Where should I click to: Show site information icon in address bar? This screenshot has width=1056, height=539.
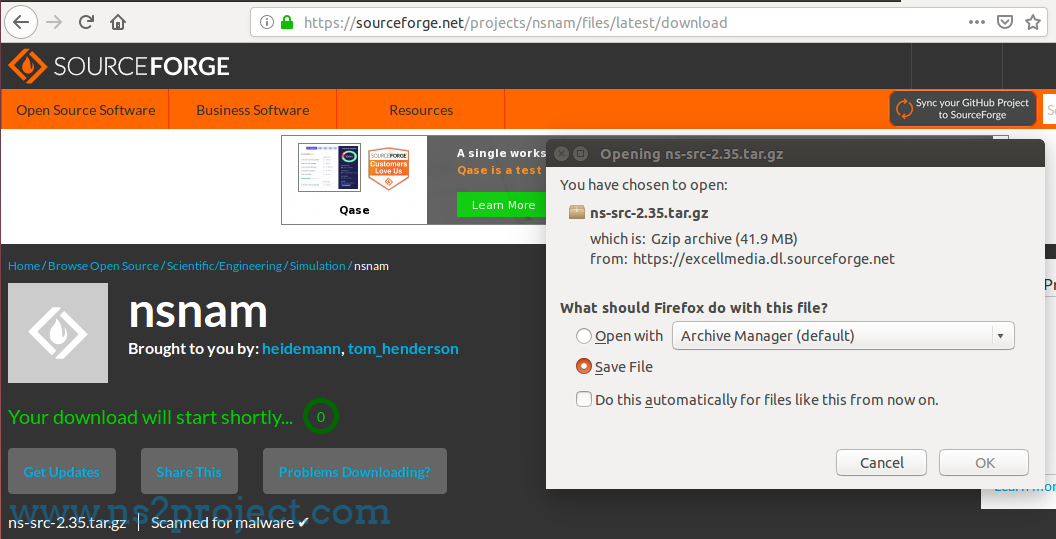point(267,22)
